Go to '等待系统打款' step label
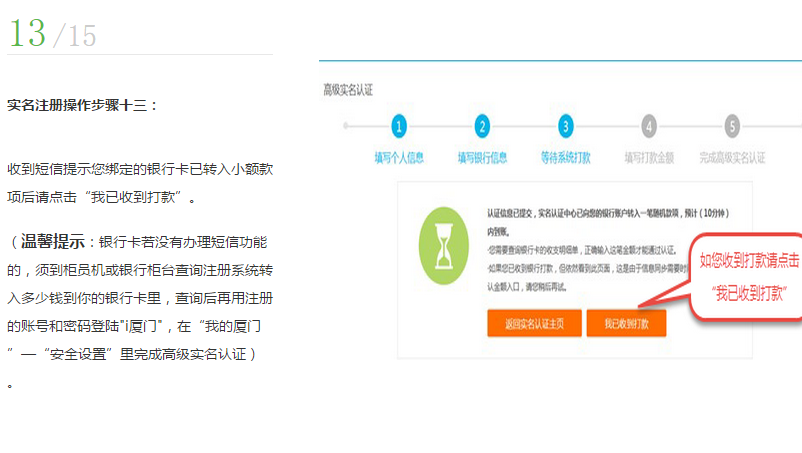Screen dimensions: 802x453 pos(566,158)
